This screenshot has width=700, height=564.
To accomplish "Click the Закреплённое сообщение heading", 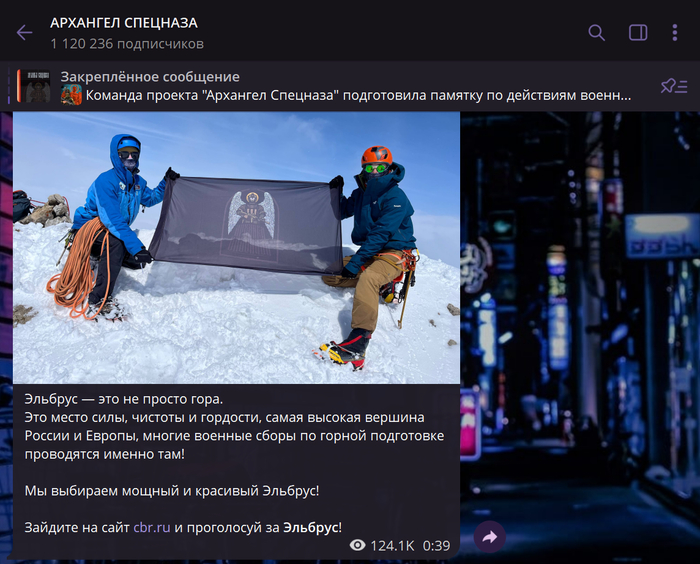I will click(150, 77).
